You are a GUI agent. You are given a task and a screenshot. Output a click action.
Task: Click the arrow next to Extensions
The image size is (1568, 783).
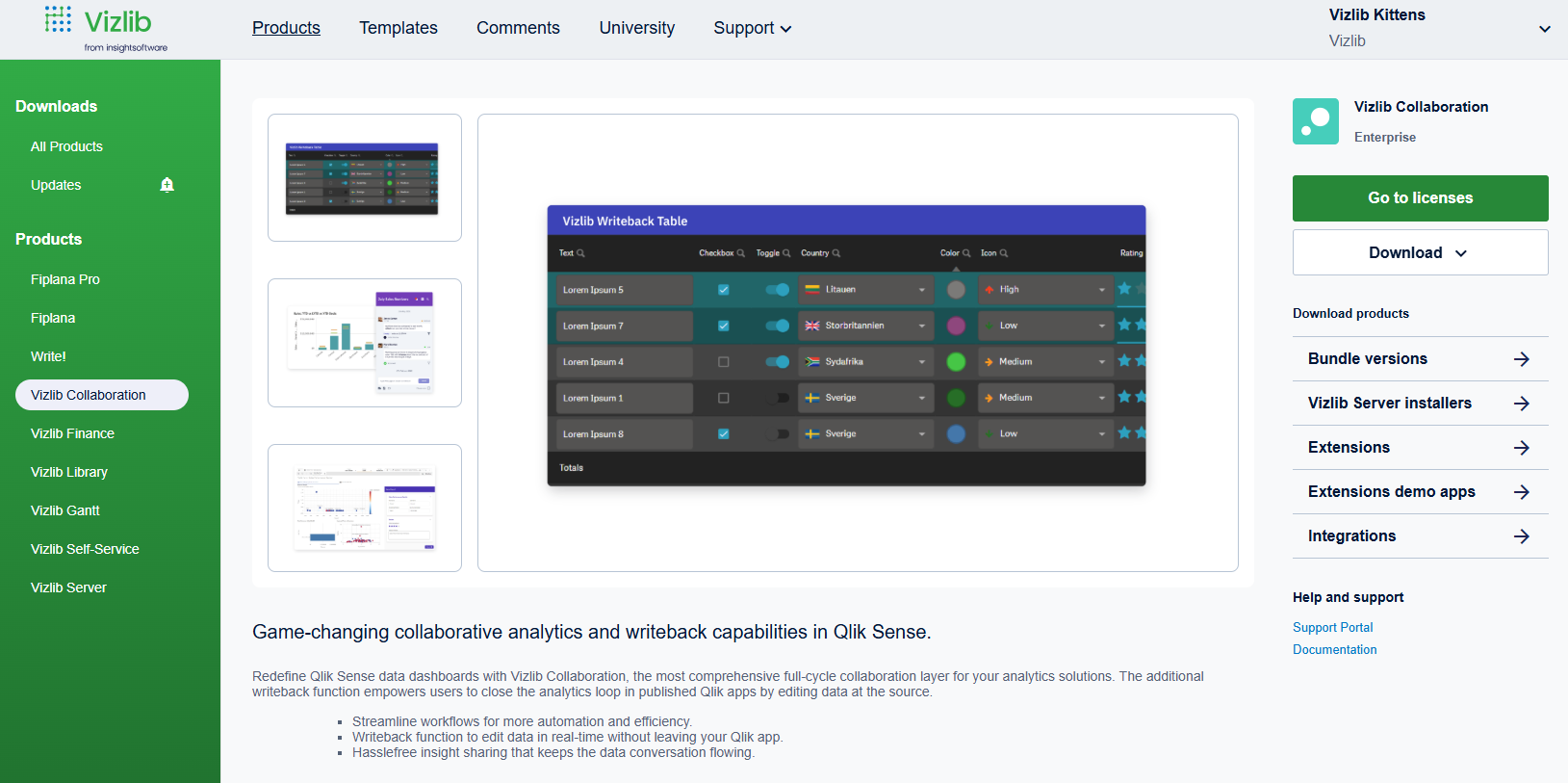tap(1521, 448)
